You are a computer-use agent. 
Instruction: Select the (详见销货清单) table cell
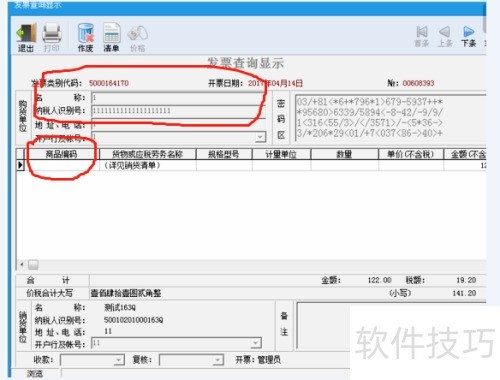147,165
